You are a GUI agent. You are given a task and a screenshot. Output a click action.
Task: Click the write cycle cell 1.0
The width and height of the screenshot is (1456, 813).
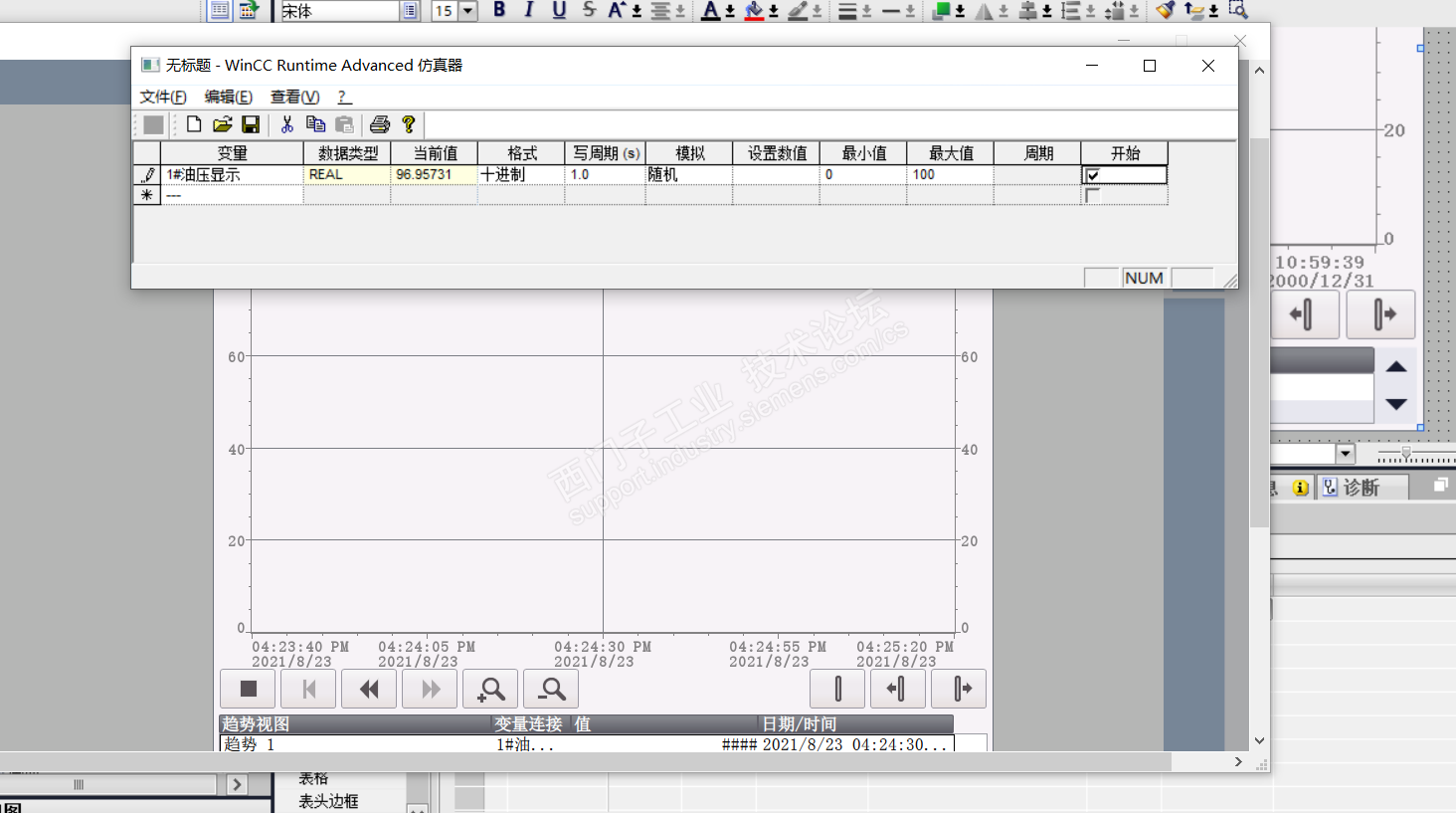click(x=605, y=175)
